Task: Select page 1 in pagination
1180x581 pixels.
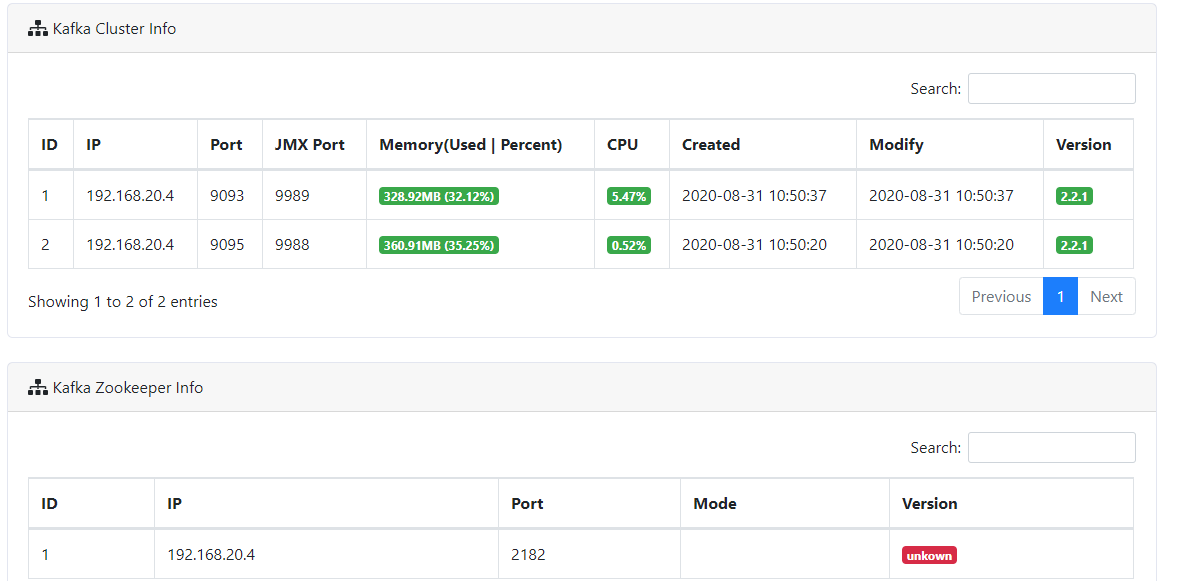Action: pos(1060,297)
